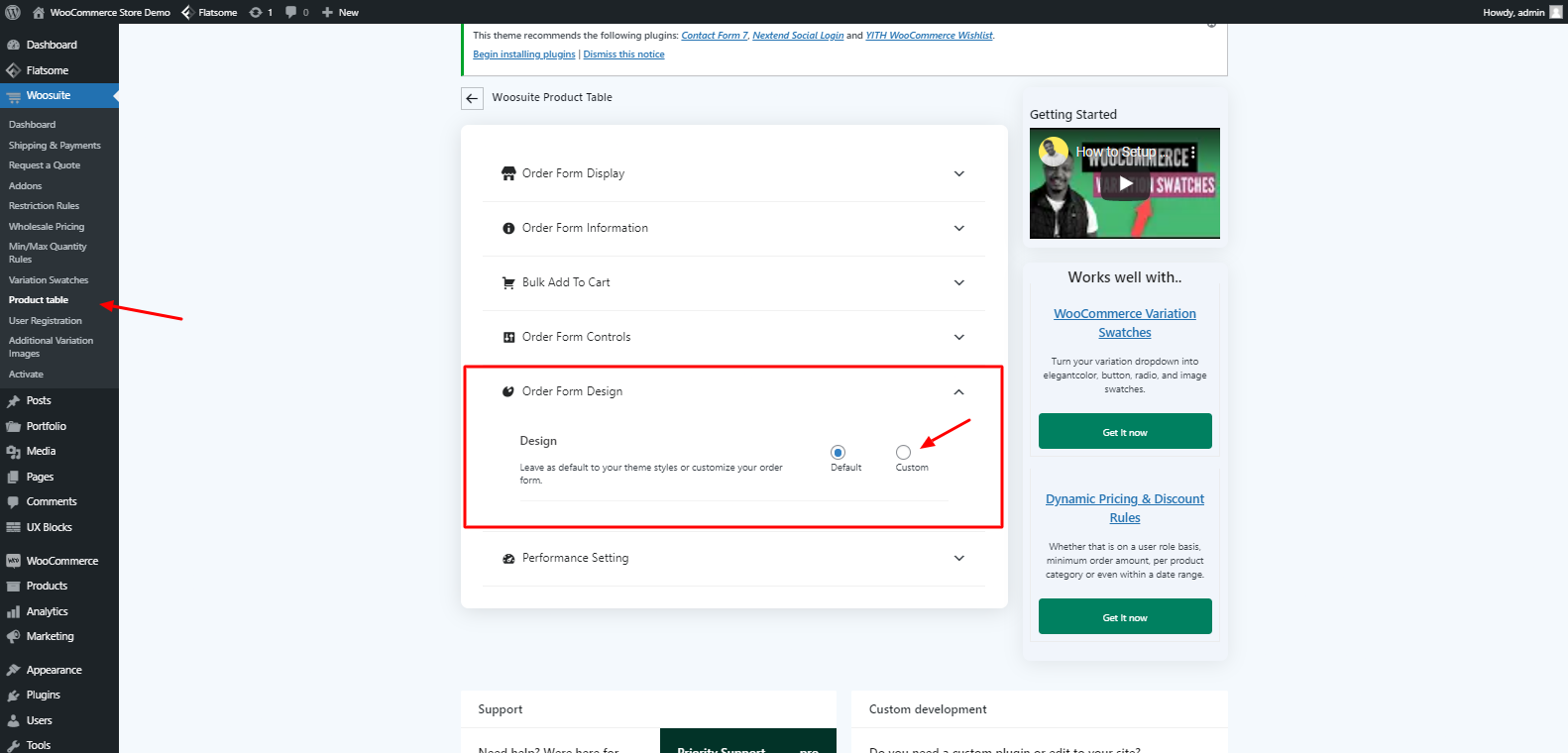The height and width of the screenshot is (753, 1568).
Task: Click the Pages icon in sidebar
Action: (13, 477)
